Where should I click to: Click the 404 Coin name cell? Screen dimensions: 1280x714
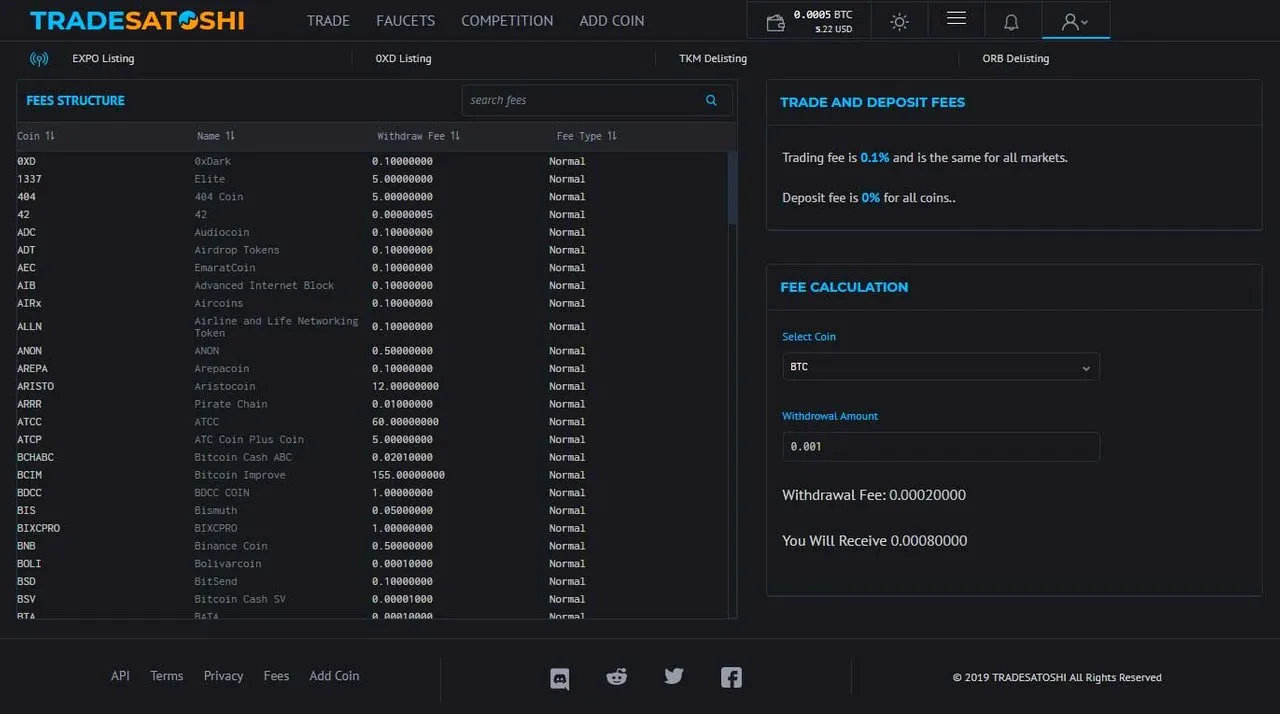click(x=219, y=197)
